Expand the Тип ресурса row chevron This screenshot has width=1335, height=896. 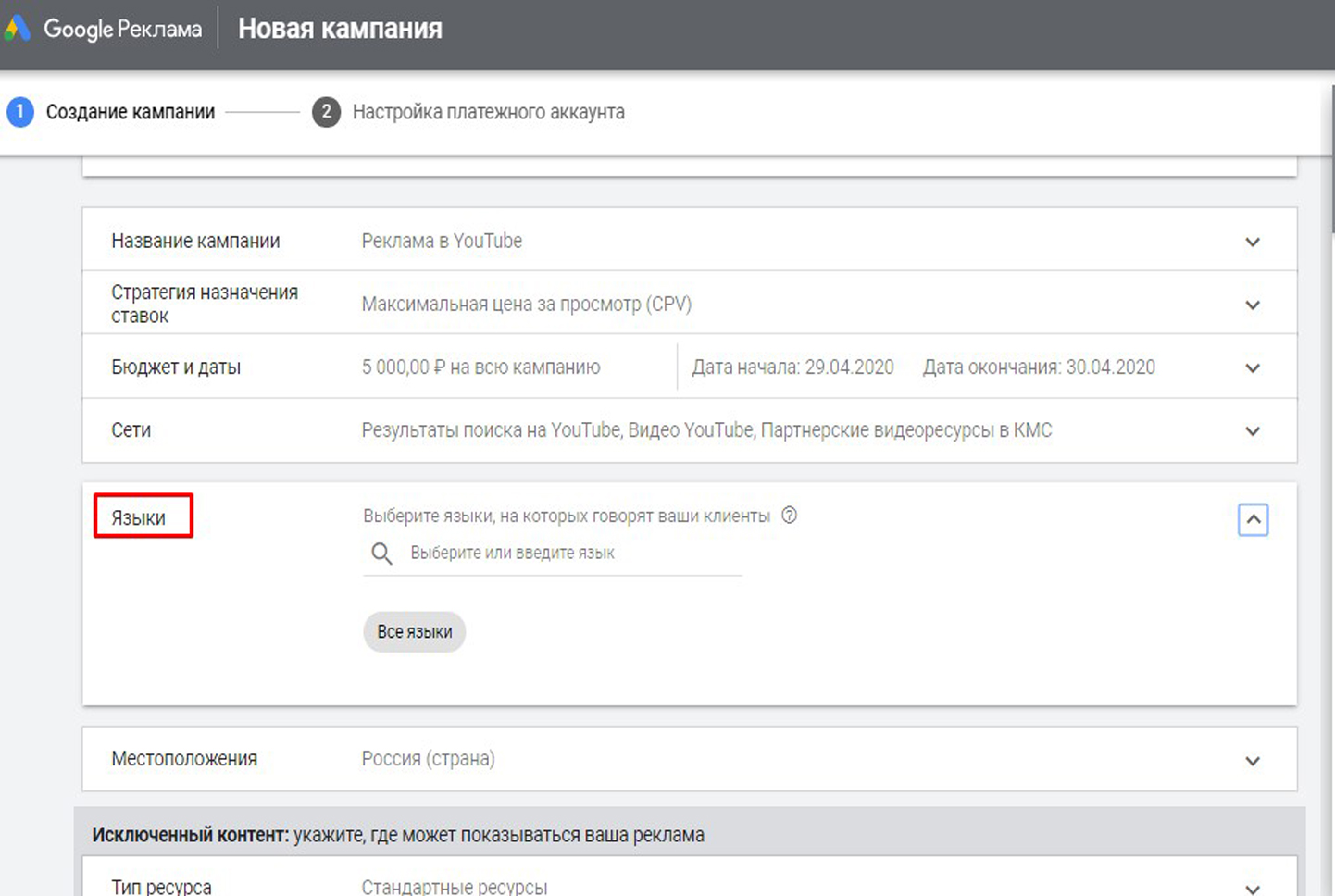point(1253,888)
